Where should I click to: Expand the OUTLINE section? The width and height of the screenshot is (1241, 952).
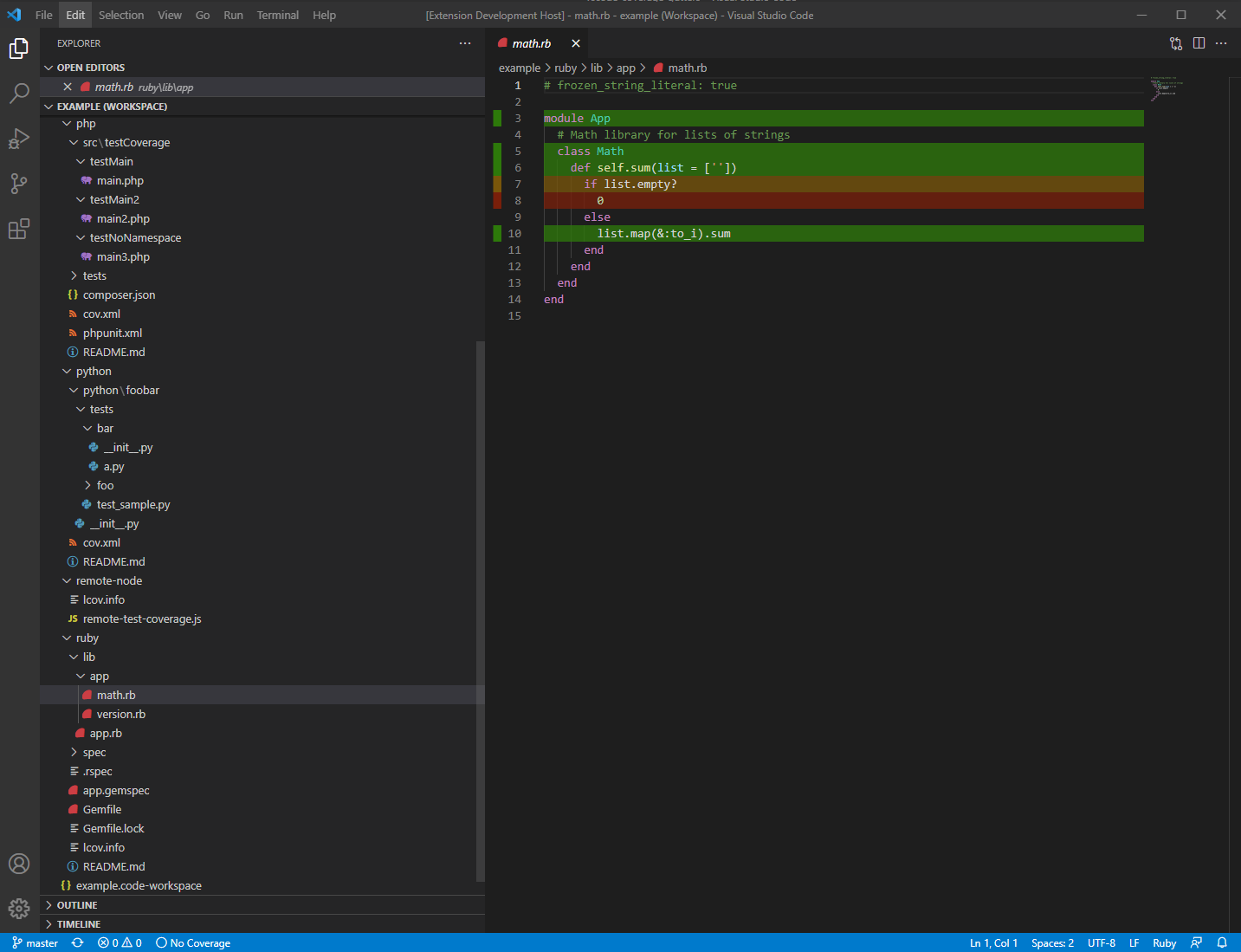[78, 904]
